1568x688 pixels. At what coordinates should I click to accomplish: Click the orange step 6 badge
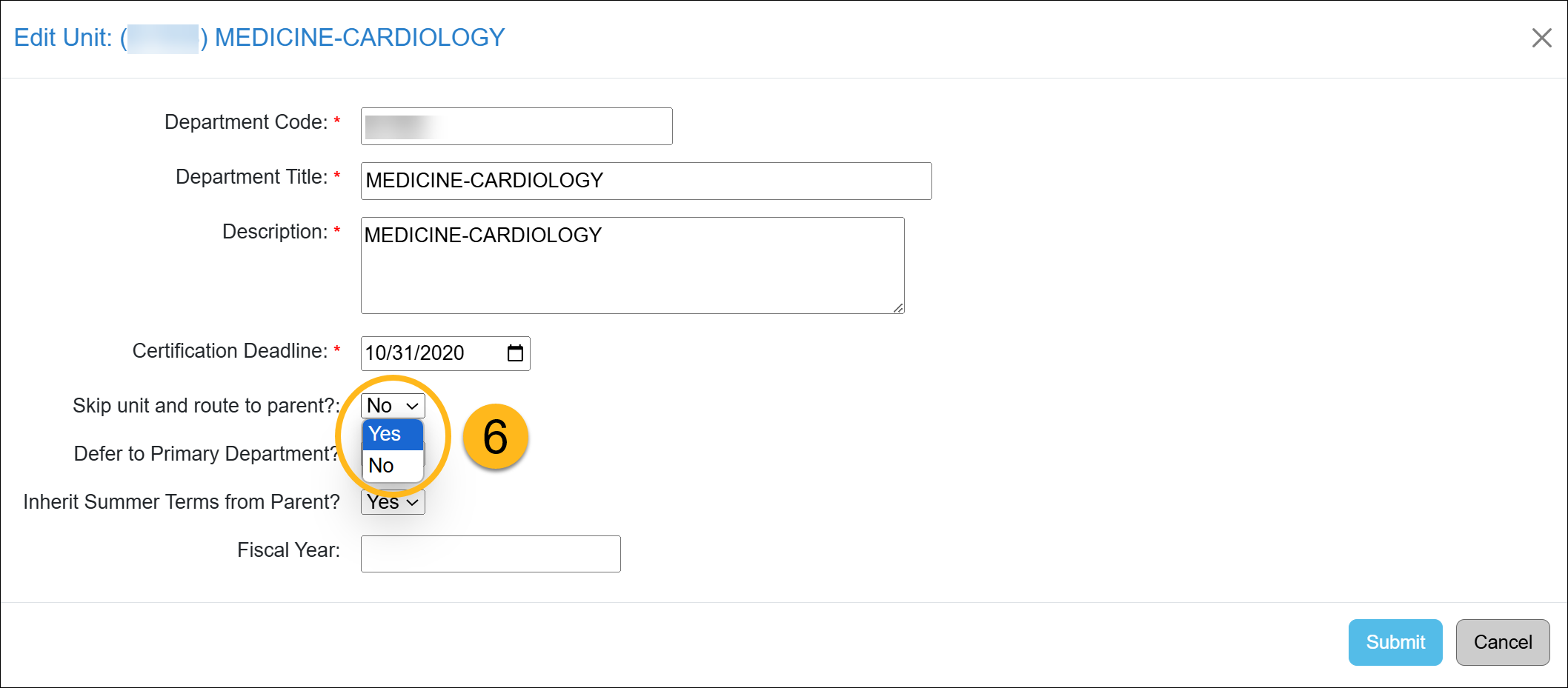pyautogui.click(x=495, y=436)
